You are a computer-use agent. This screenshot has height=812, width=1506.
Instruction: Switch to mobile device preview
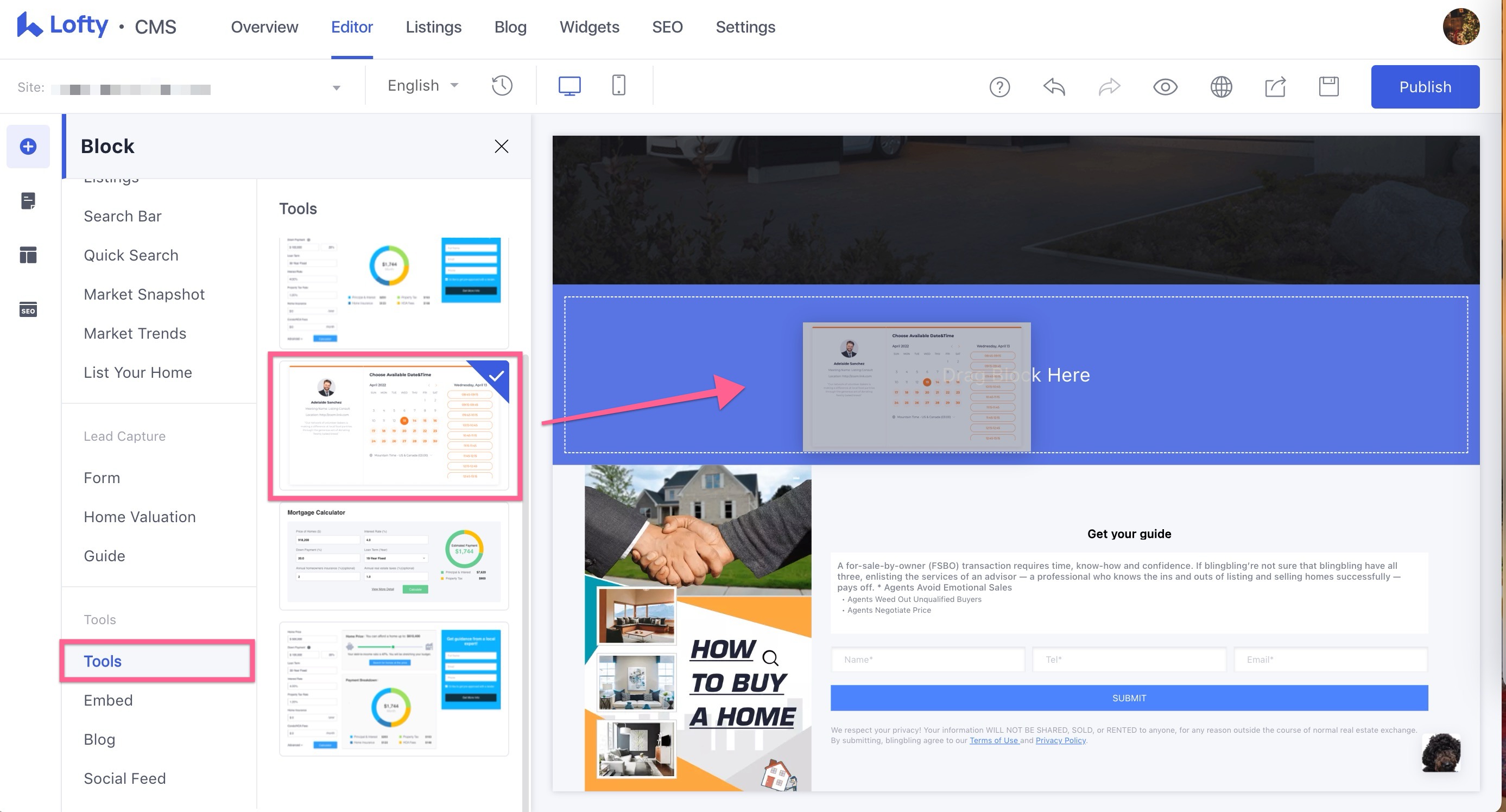618,86
